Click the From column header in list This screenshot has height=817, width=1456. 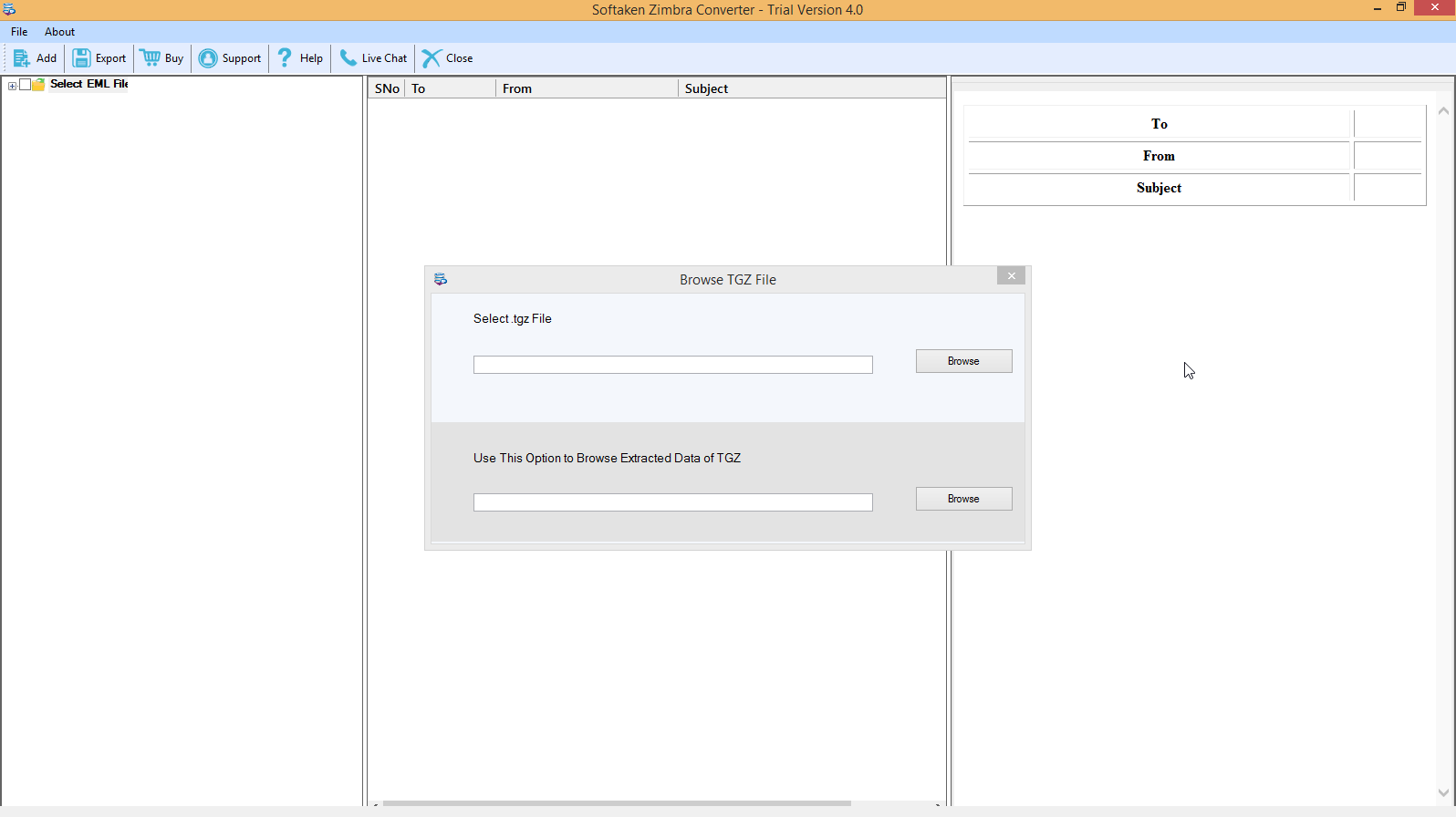click(587, 88)
